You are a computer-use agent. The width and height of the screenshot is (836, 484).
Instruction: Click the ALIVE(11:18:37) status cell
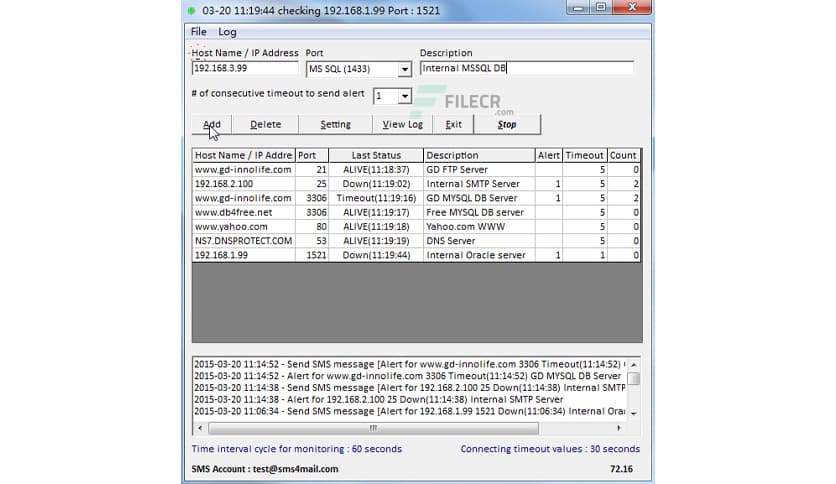pyautogui.click(x=376, y=170)
